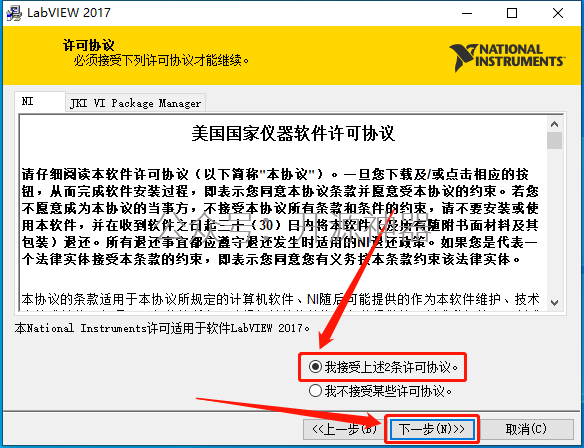Close the LabVIEW 2017 installer window
The image size is (584, 448).
click(x=558, y=13)
